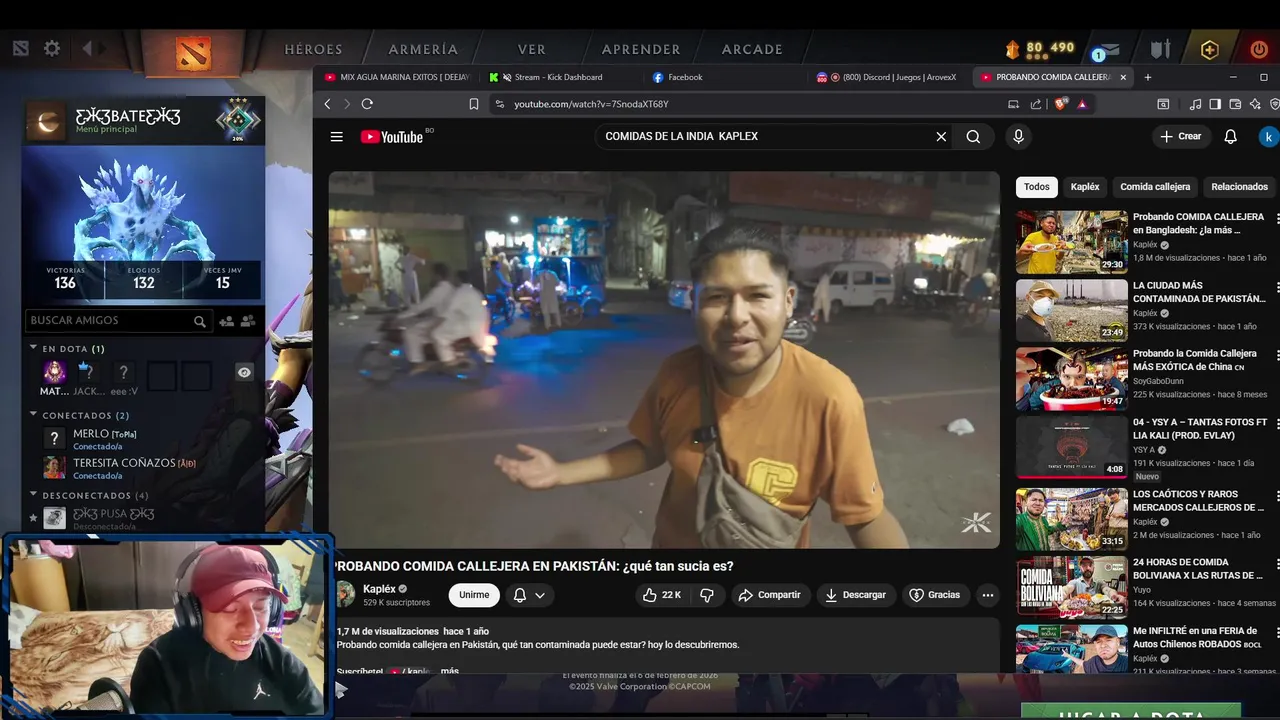Click the friends group party icon
This screenshot has height=720, width=1280.
click(248, 321)
